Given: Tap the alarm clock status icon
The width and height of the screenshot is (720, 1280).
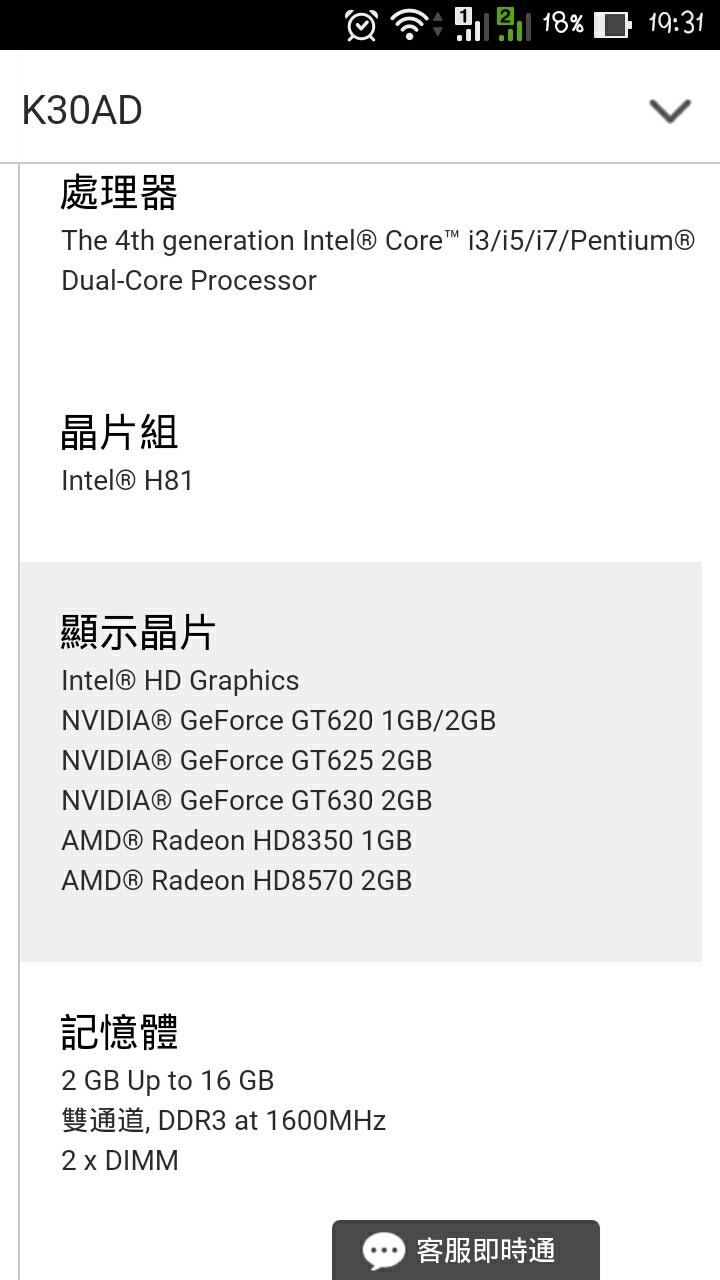Looking at the screenshot, I should point(361,24).
